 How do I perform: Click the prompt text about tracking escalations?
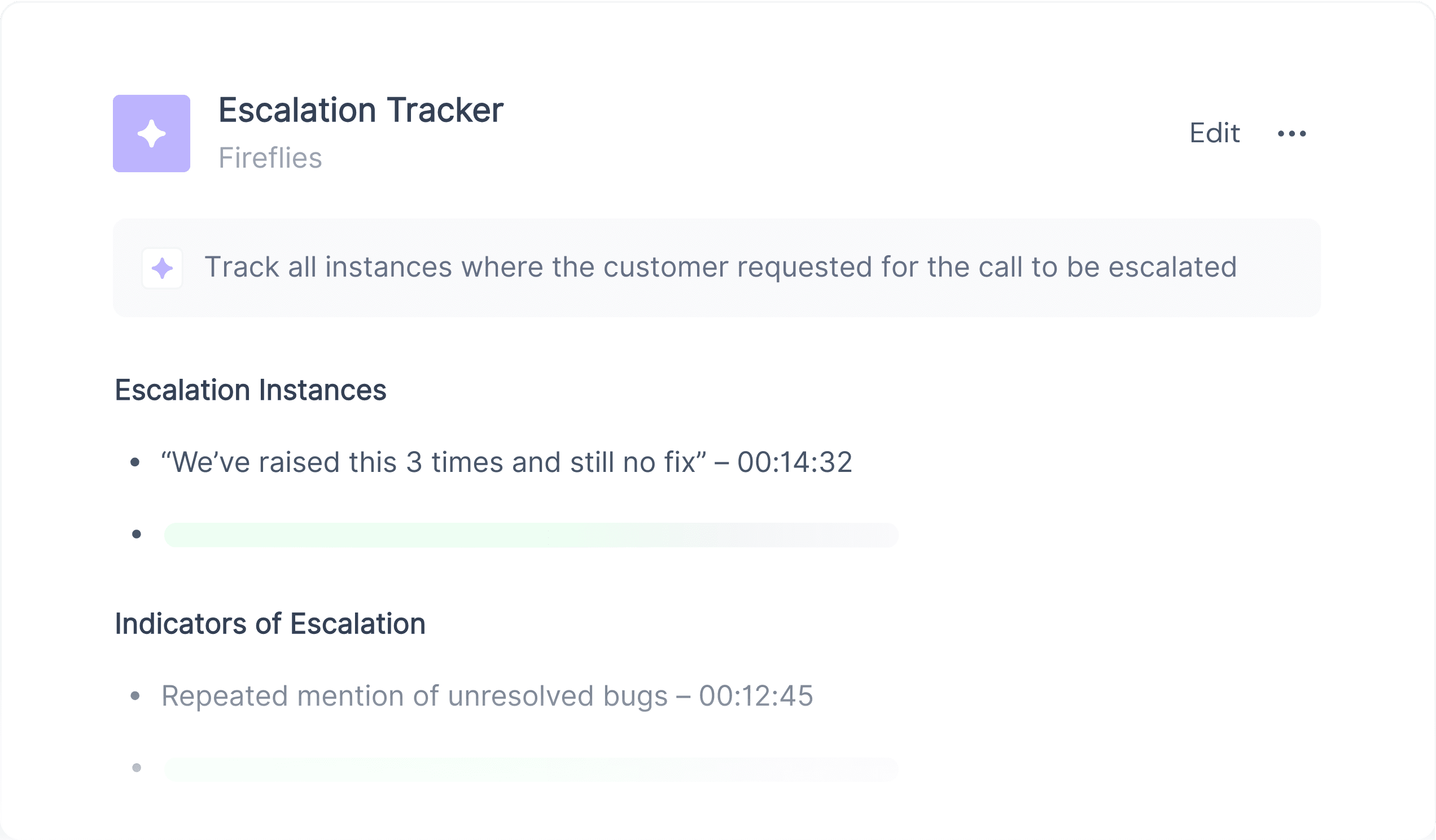720,267
